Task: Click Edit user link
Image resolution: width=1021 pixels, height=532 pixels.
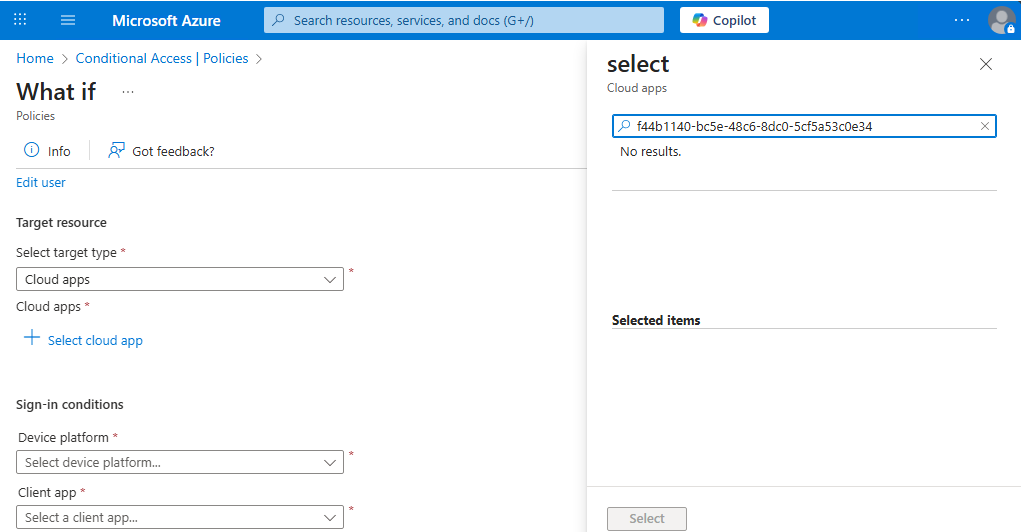Action: click(x=41, y=182)
